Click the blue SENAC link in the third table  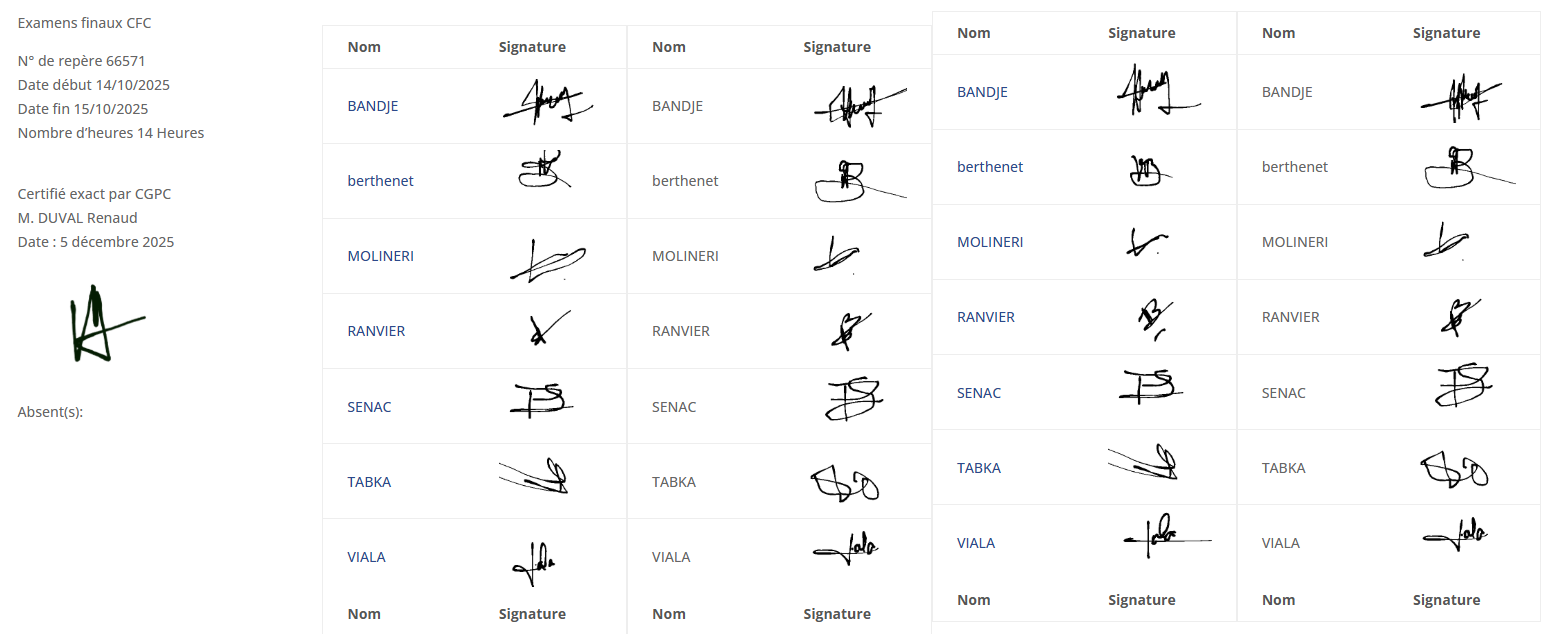[x=978, y=393]
